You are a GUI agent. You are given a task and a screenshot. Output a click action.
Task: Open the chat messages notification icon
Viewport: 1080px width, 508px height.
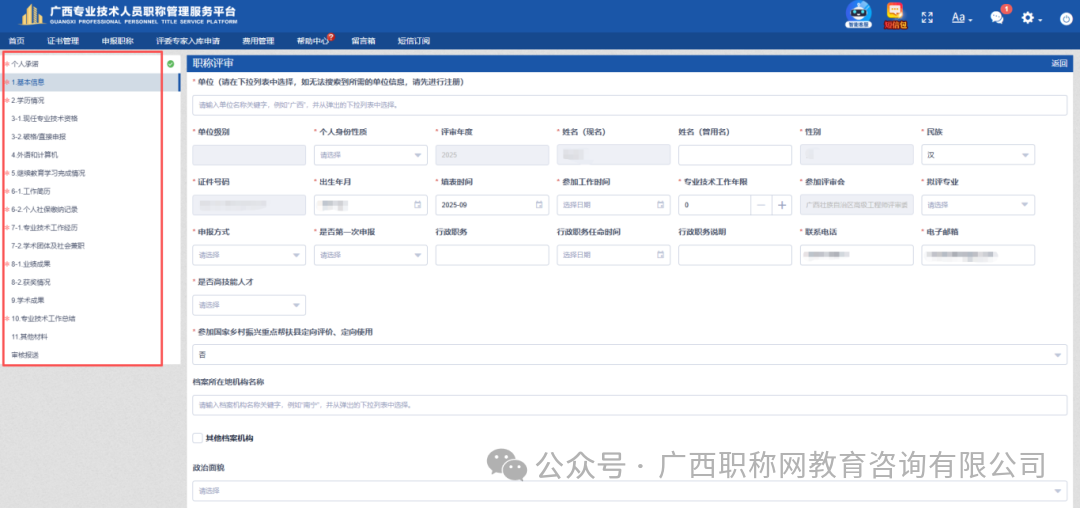point(997,17)
